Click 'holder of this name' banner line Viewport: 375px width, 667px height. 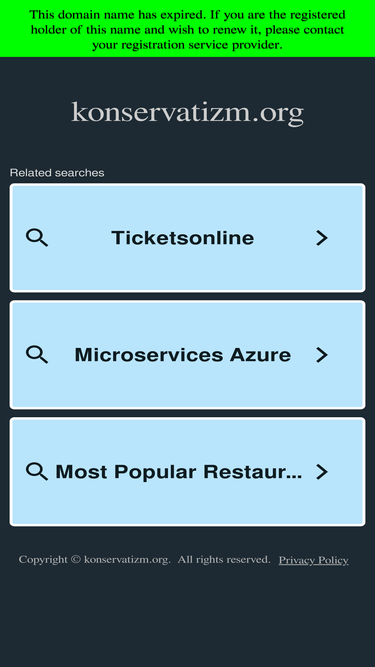tap(85, 30)
